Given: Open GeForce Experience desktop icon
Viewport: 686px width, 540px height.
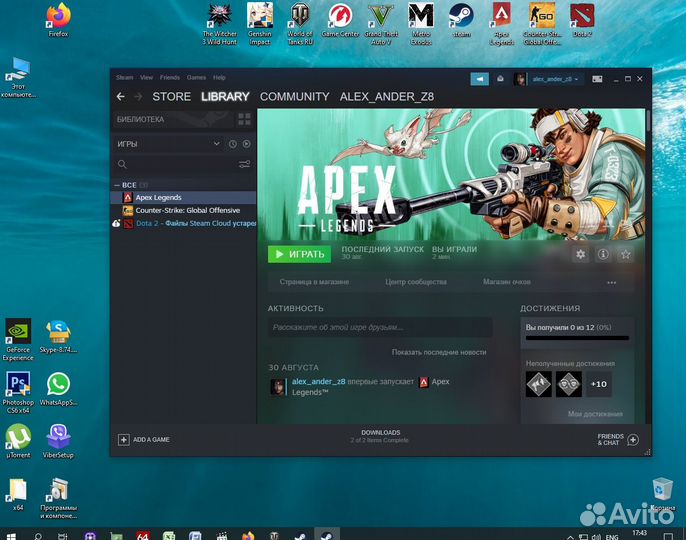Looking at the screenshot, I should 18,340.
